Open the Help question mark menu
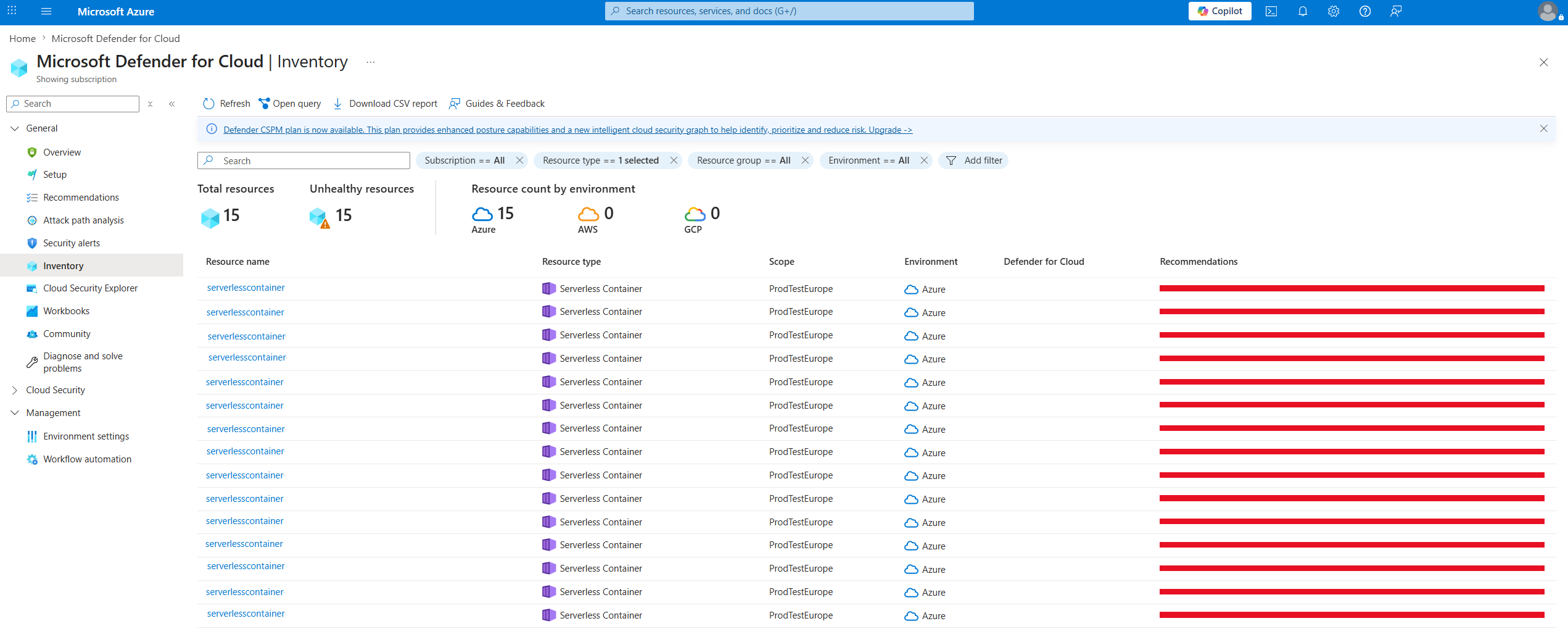The width and height of the screenshot is (1568, 642). pos(1365,11)
